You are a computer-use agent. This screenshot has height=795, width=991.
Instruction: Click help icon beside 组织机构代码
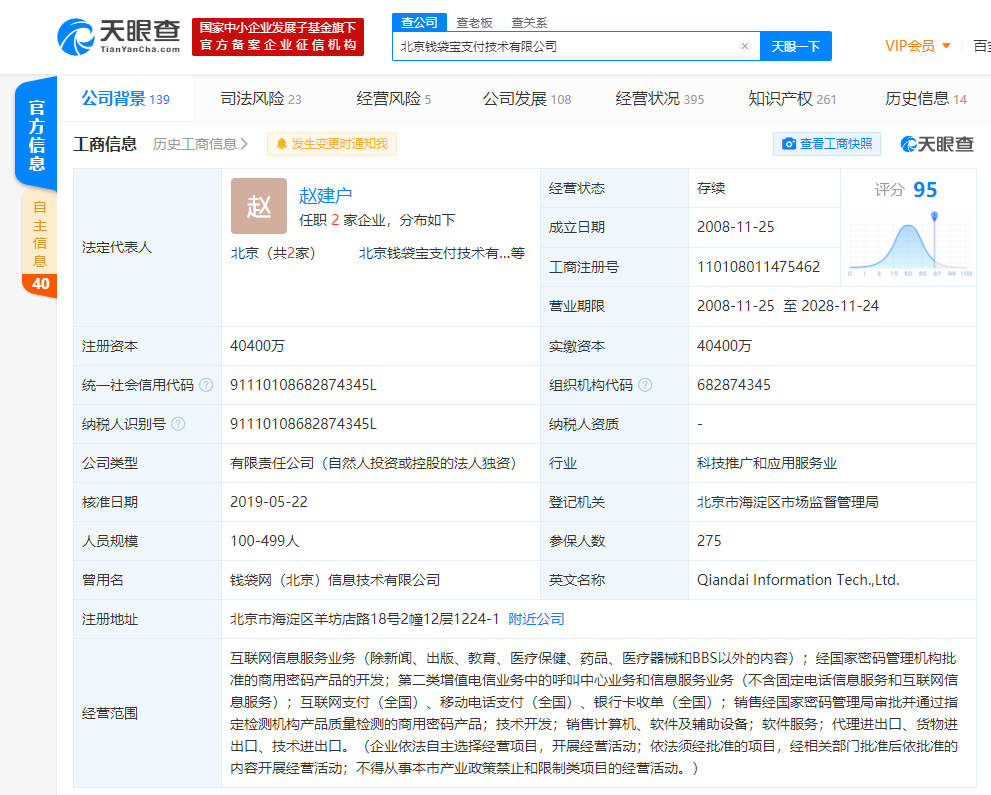[645, 385]
